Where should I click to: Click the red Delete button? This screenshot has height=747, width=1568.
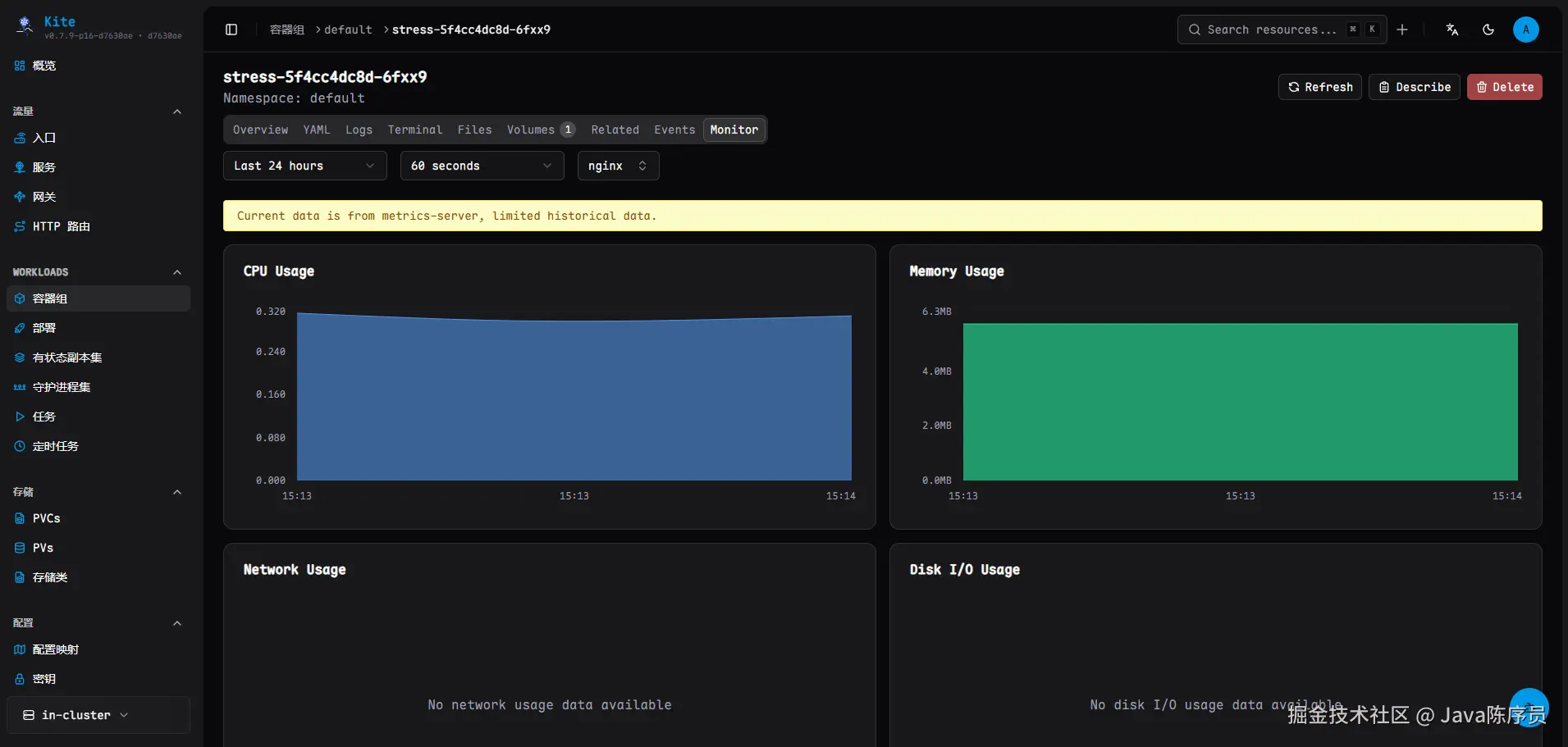tap(1504, 87)
